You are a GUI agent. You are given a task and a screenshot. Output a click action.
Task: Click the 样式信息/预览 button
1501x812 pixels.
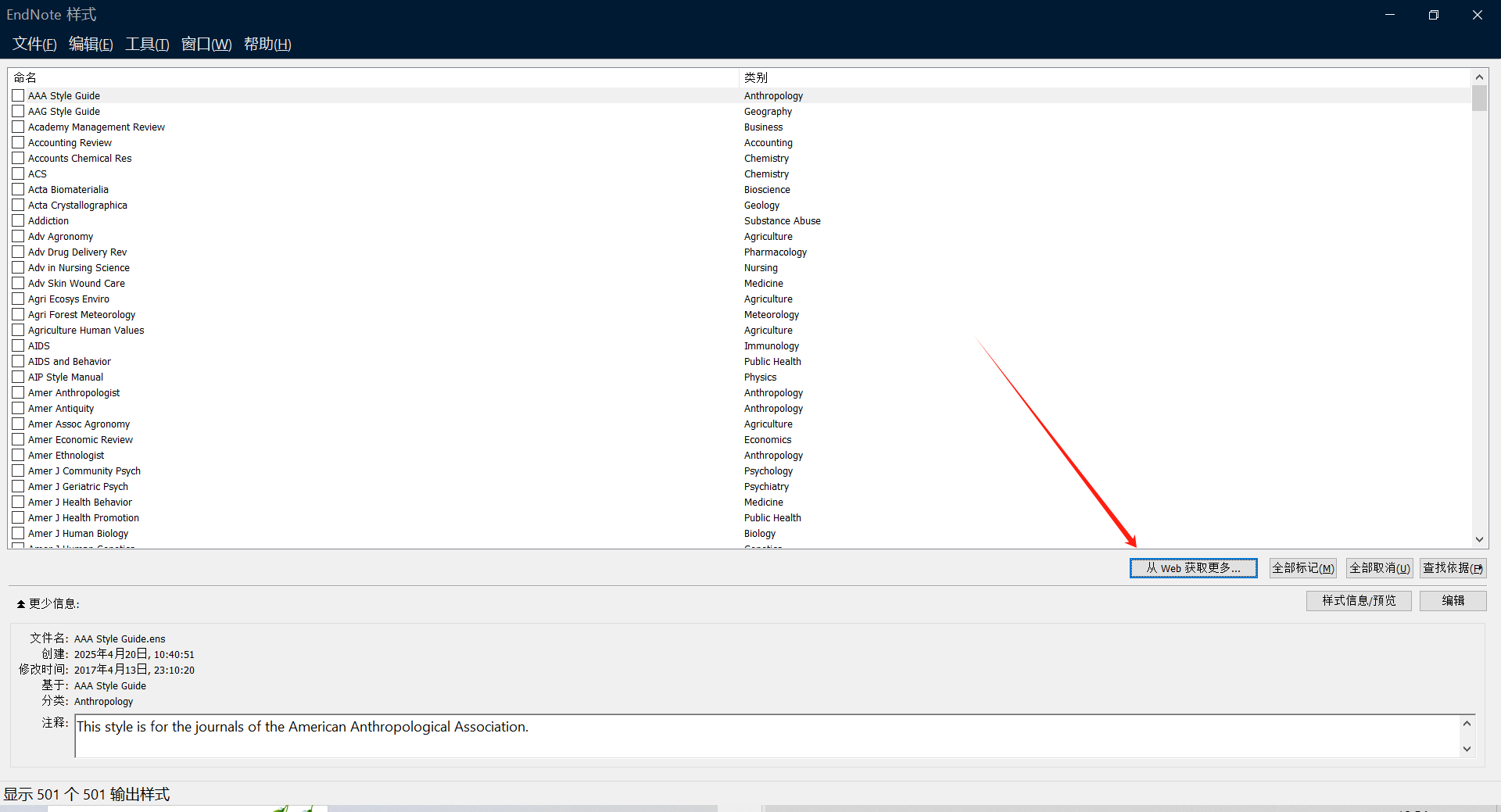point(1359,600)
